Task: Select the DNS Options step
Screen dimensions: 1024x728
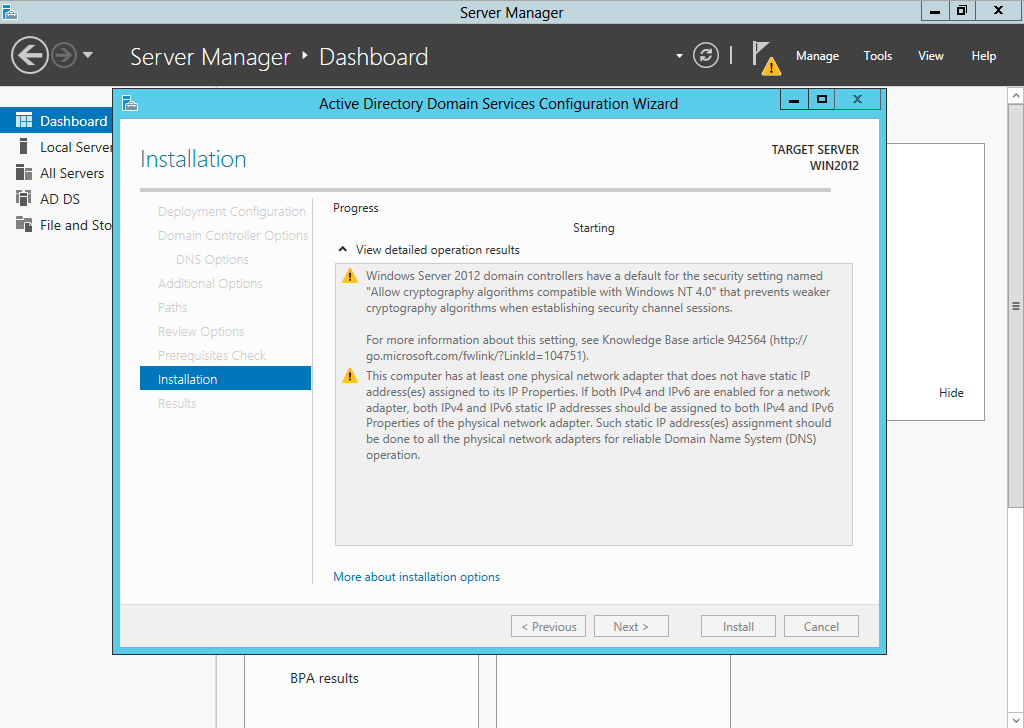Action: pyautogui.click(x=212, y=259)
